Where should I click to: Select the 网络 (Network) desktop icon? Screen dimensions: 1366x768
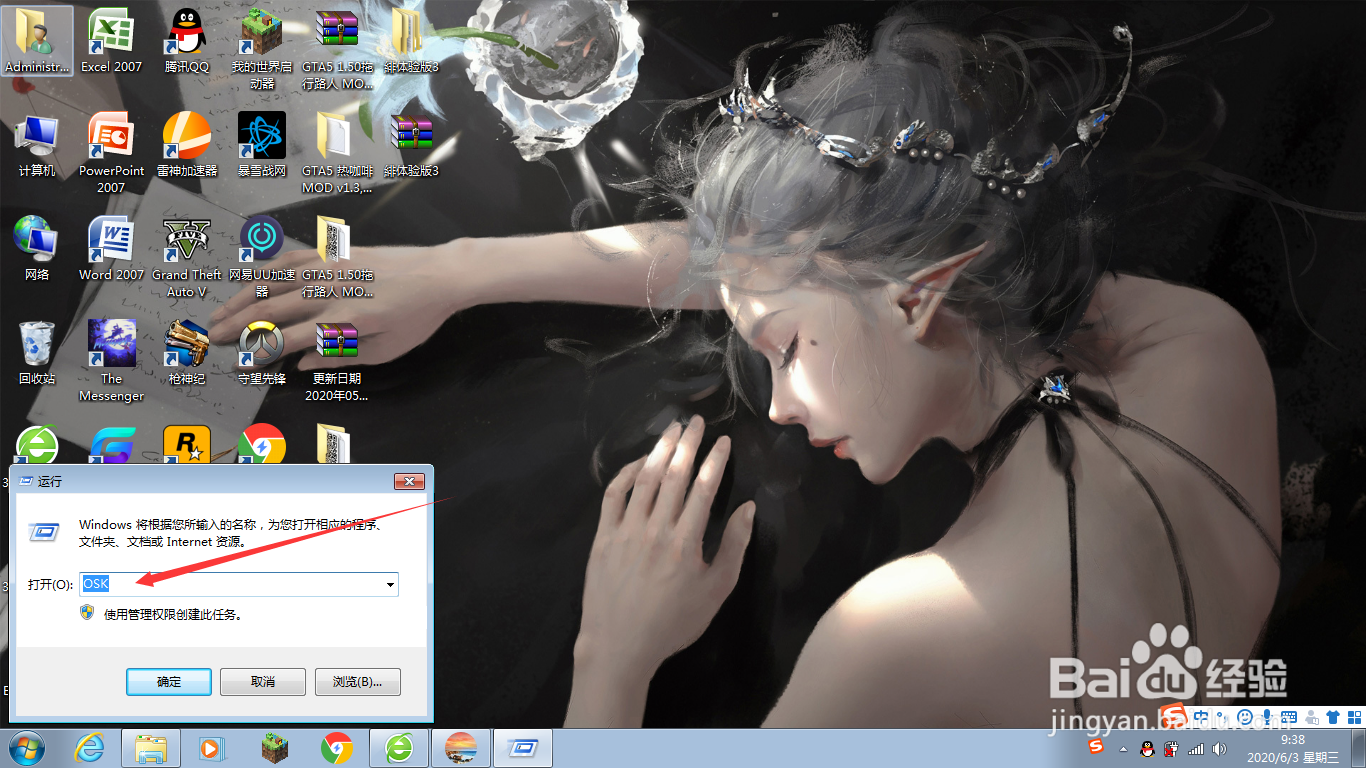[x=37, y=250]
